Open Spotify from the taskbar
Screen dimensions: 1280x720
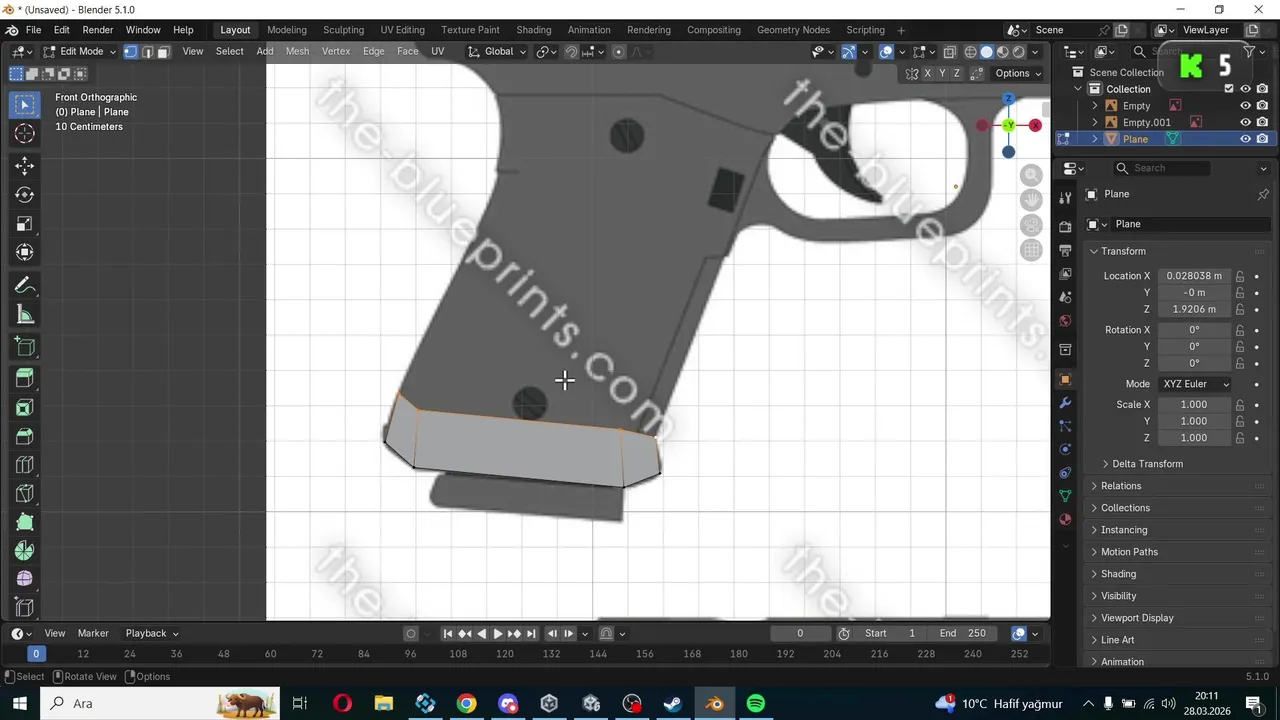756,704
